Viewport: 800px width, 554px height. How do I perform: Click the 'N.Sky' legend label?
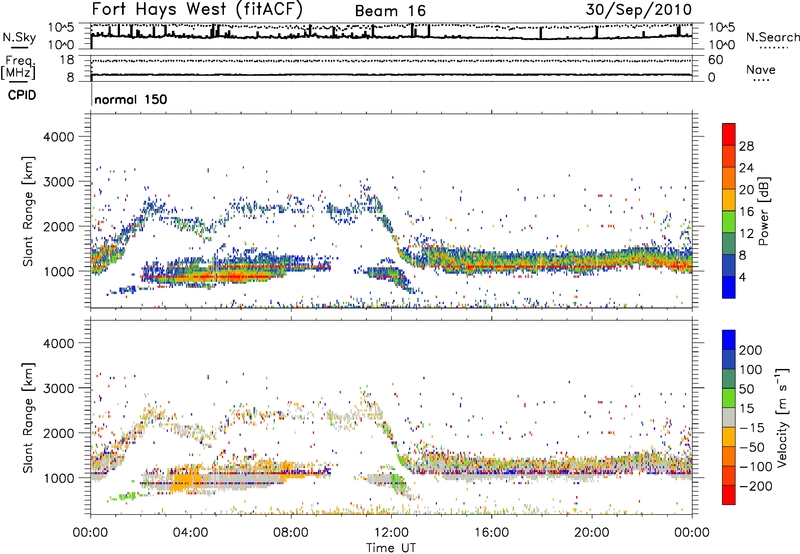(x=19, y=37)
